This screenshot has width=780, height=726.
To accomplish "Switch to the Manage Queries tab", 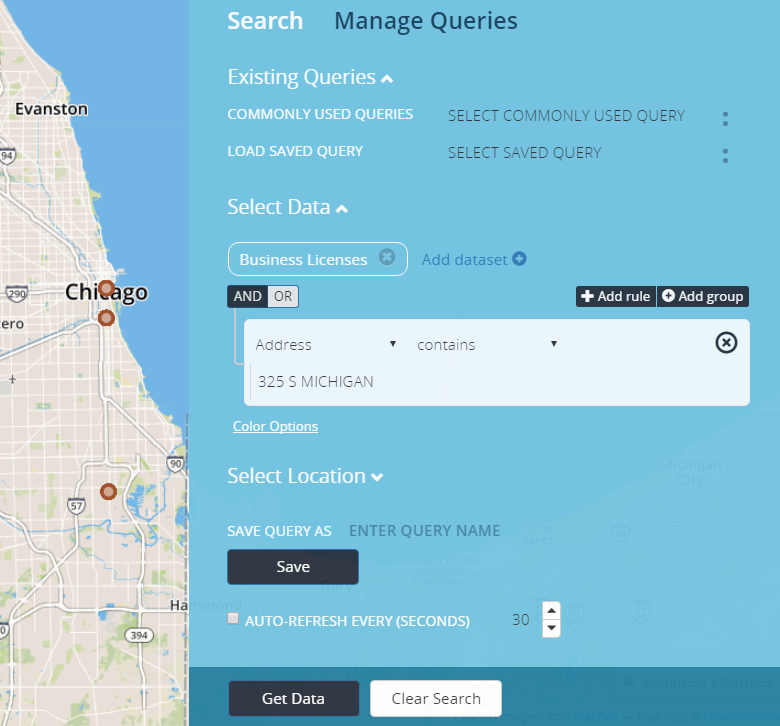I will [425, 21].
